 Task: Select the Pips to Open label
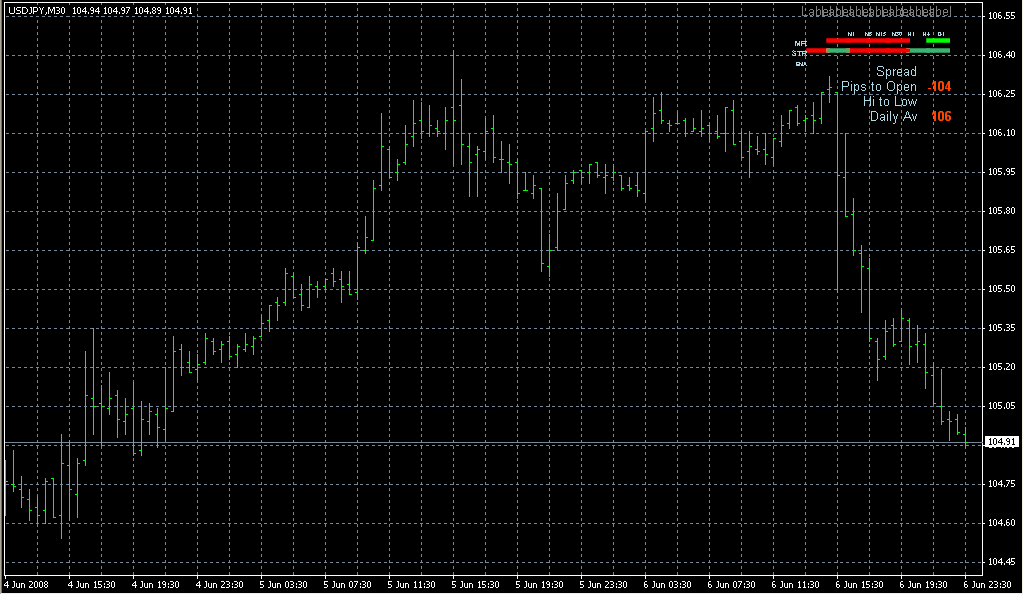(878, 87)
